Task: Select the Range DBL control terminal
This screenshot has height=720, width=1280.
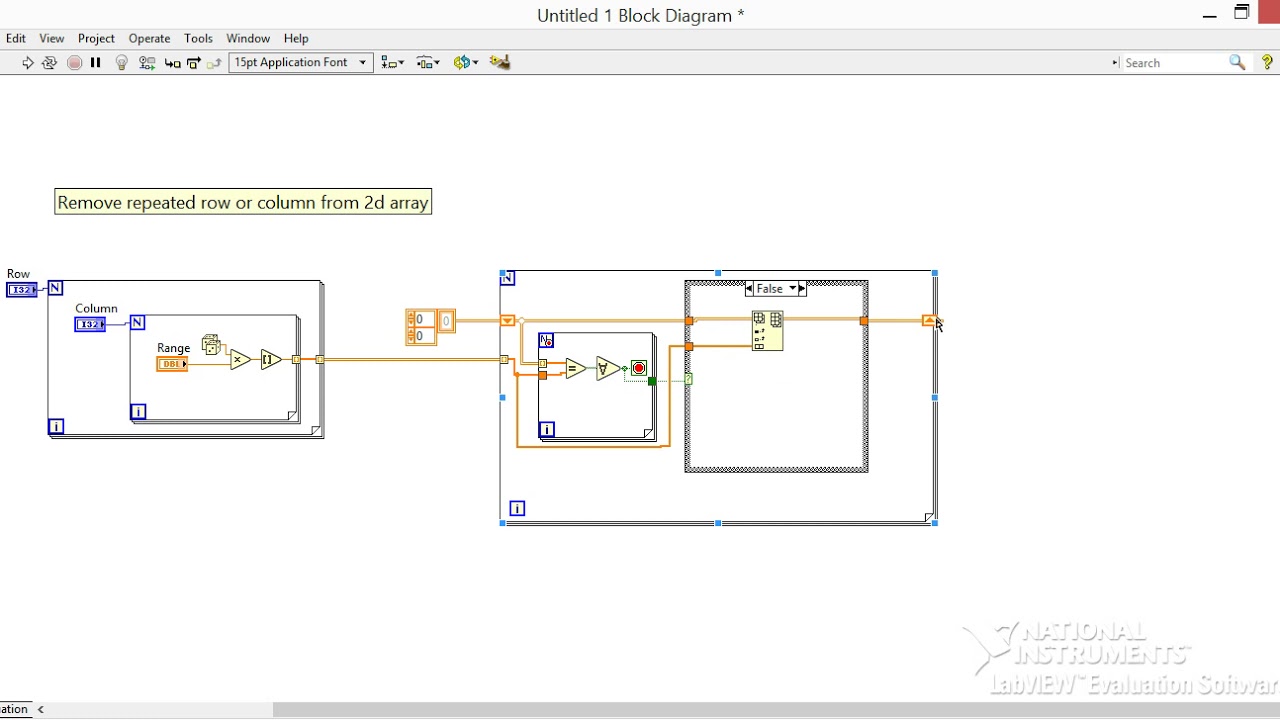Action: (x=172, y=364)
